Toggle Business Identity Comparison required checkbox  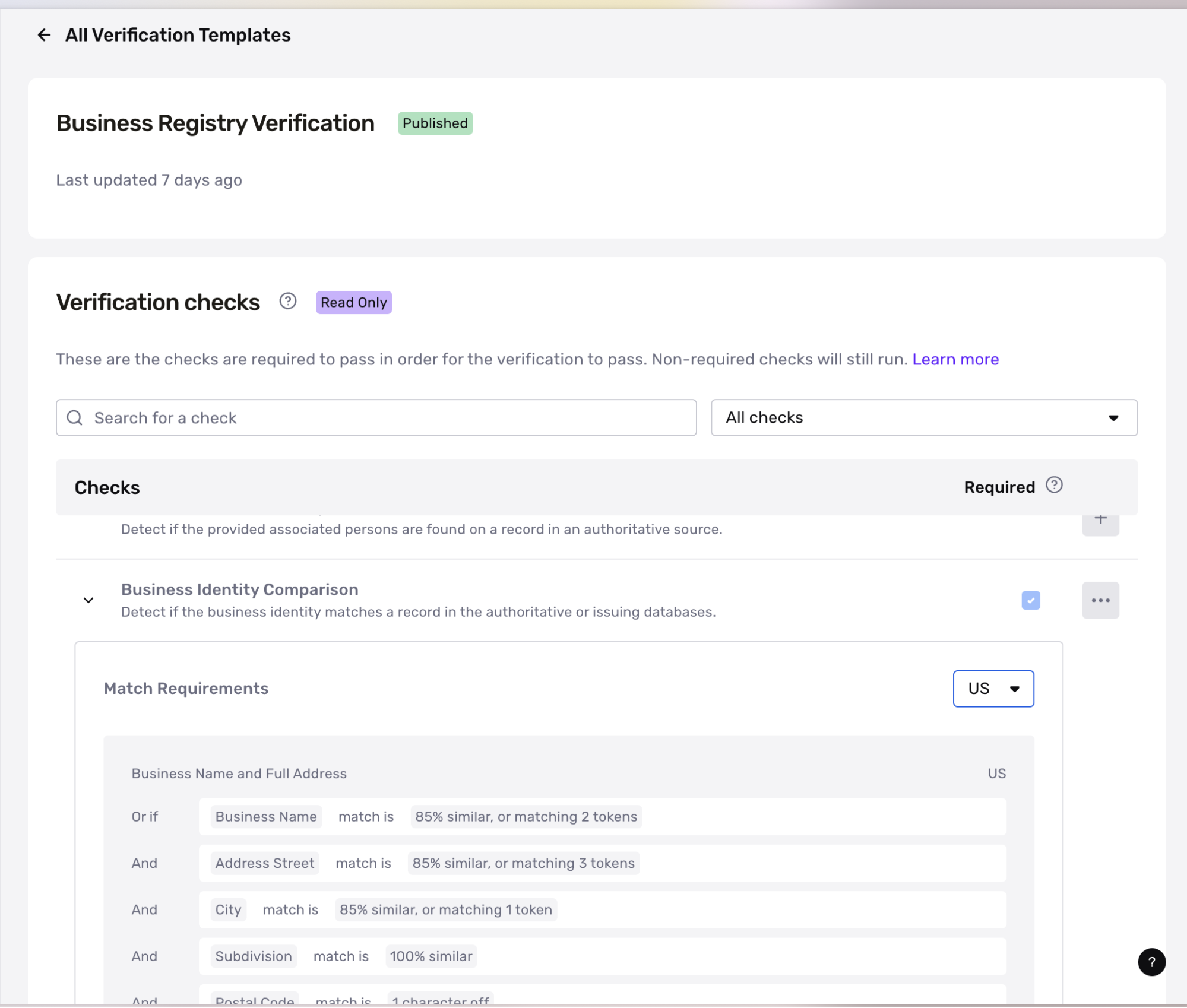point(1031,600)
